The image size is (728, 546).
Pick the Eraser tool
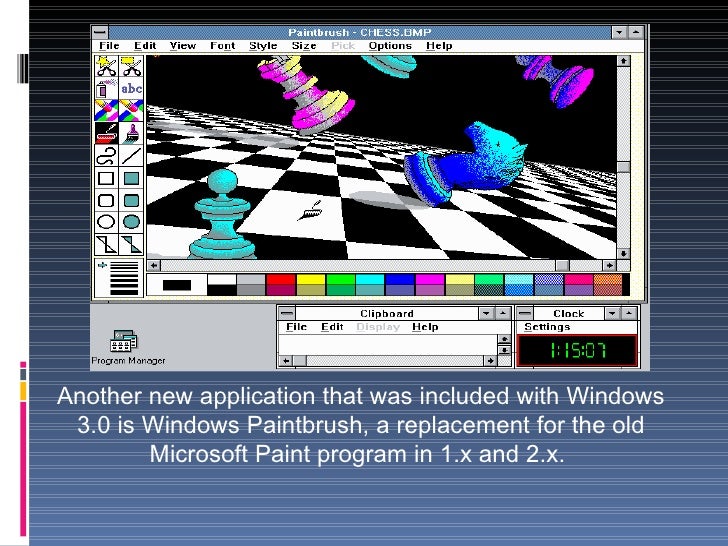pos(131,110)
